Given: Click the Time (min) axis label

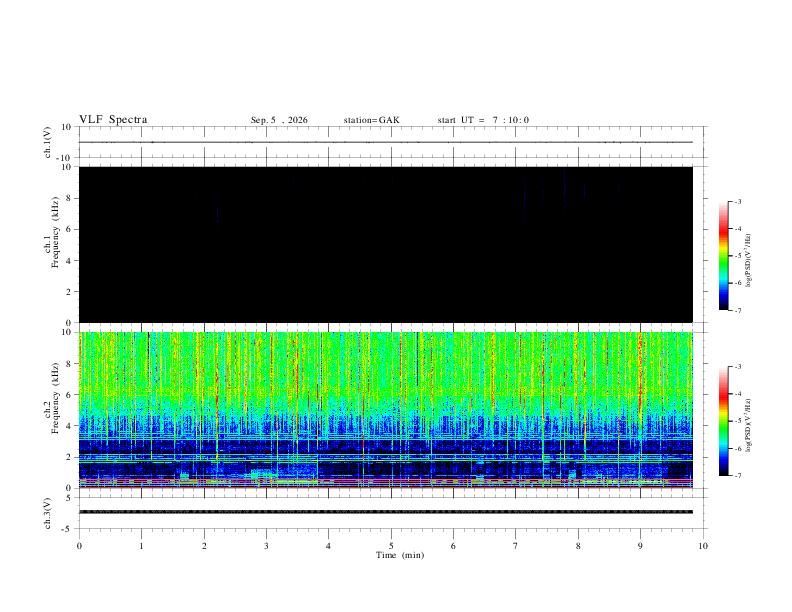Looking at the screenshot, I should pyautogui.click(x=400, y=555).
